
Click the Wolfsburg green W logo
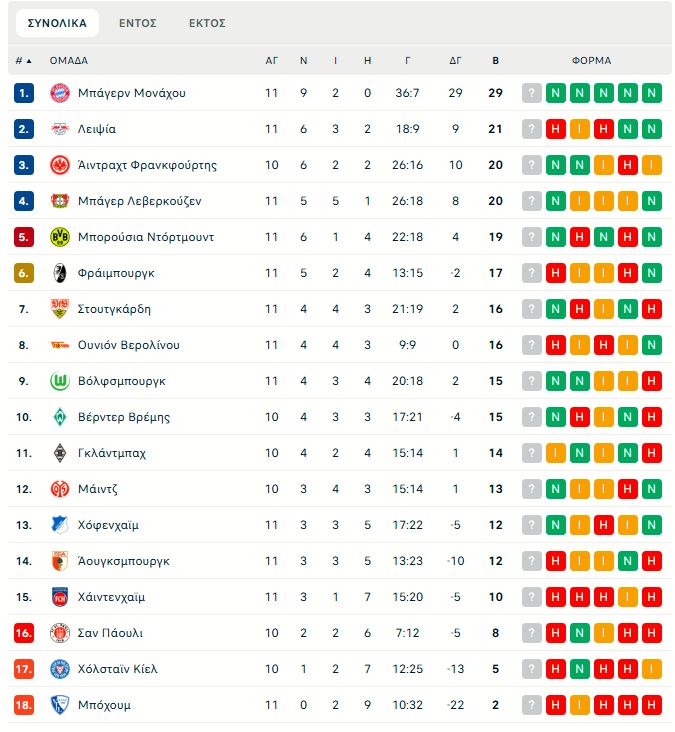[60, 381]
